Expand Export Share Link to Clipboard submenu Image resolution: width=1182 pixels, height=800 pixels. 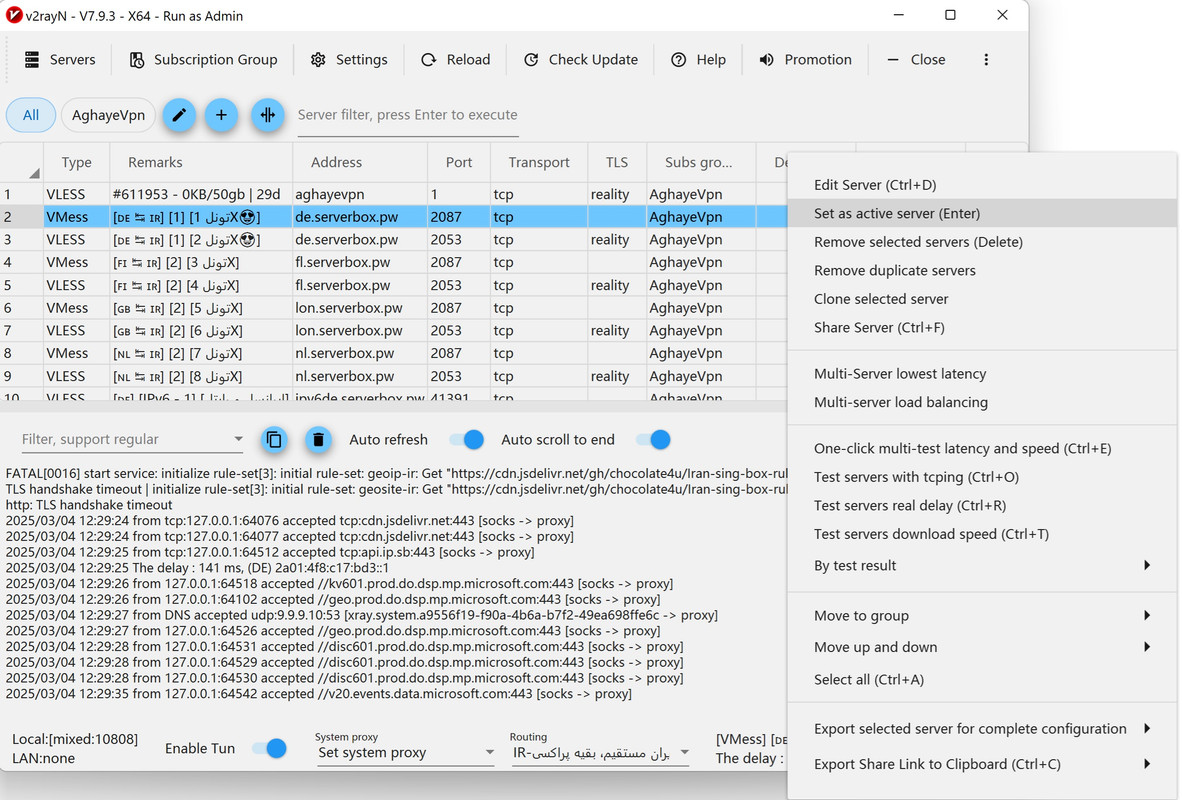982,764
